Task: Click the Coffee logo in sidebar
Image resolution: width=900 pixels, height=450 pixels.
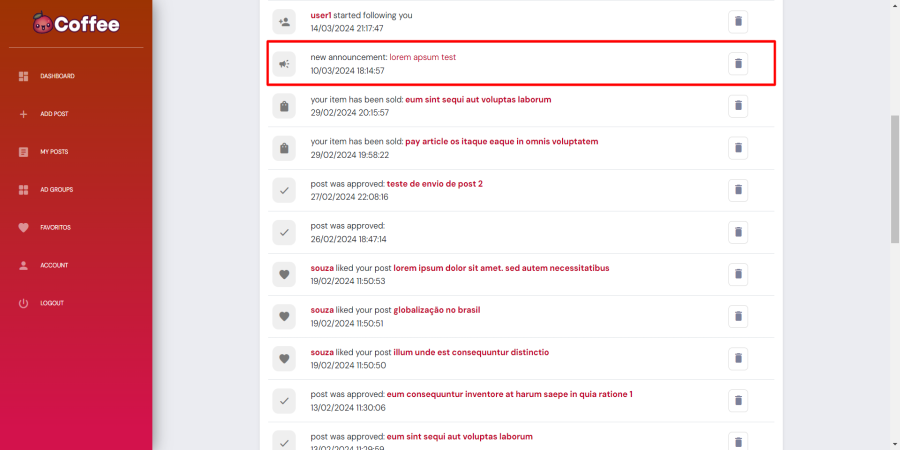Action: click(76, 24)
